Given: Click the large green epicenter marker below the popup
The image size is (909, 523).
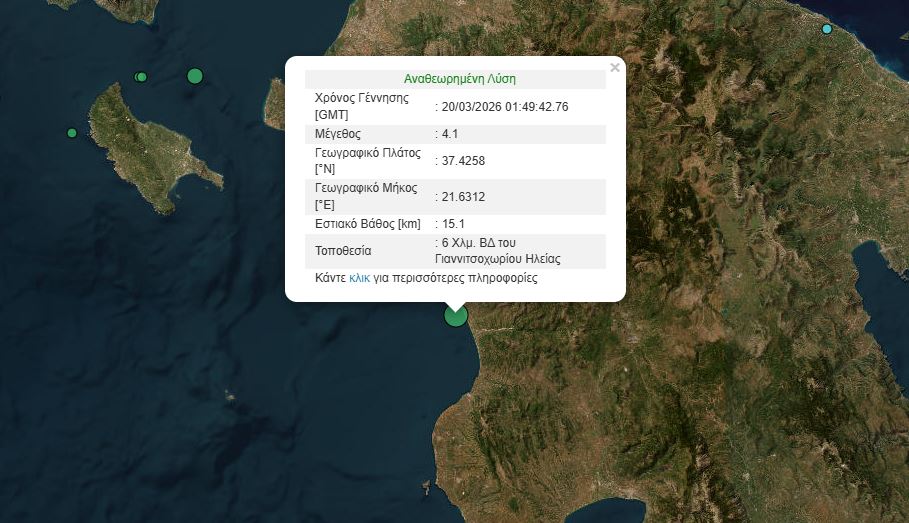Looking at the screenshot, I should (x=456, y=315).
